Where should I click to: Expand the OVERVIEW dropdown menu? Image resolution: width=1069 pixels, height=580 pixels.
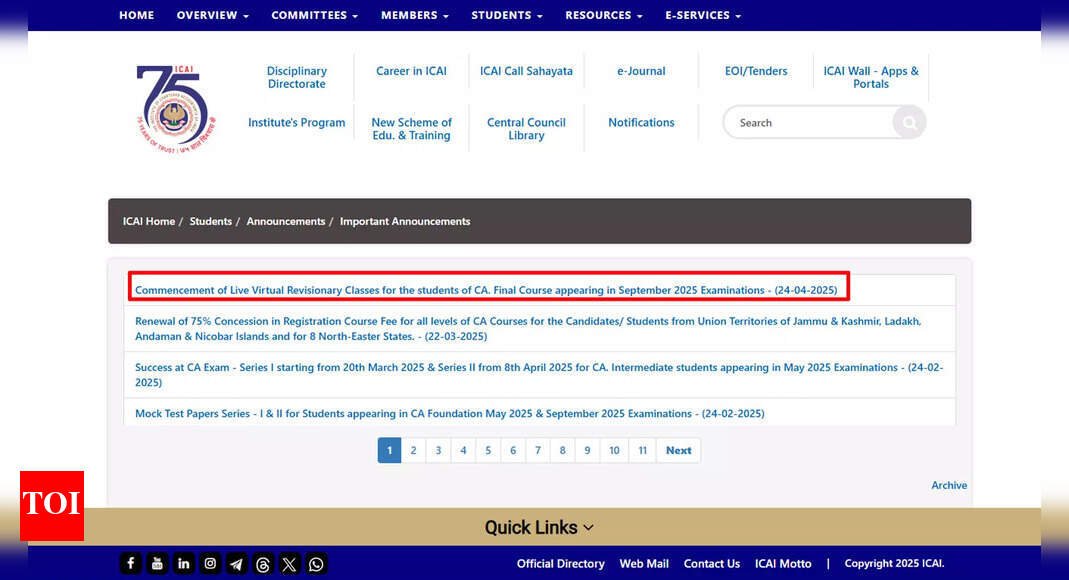click(x=213, y=15)
